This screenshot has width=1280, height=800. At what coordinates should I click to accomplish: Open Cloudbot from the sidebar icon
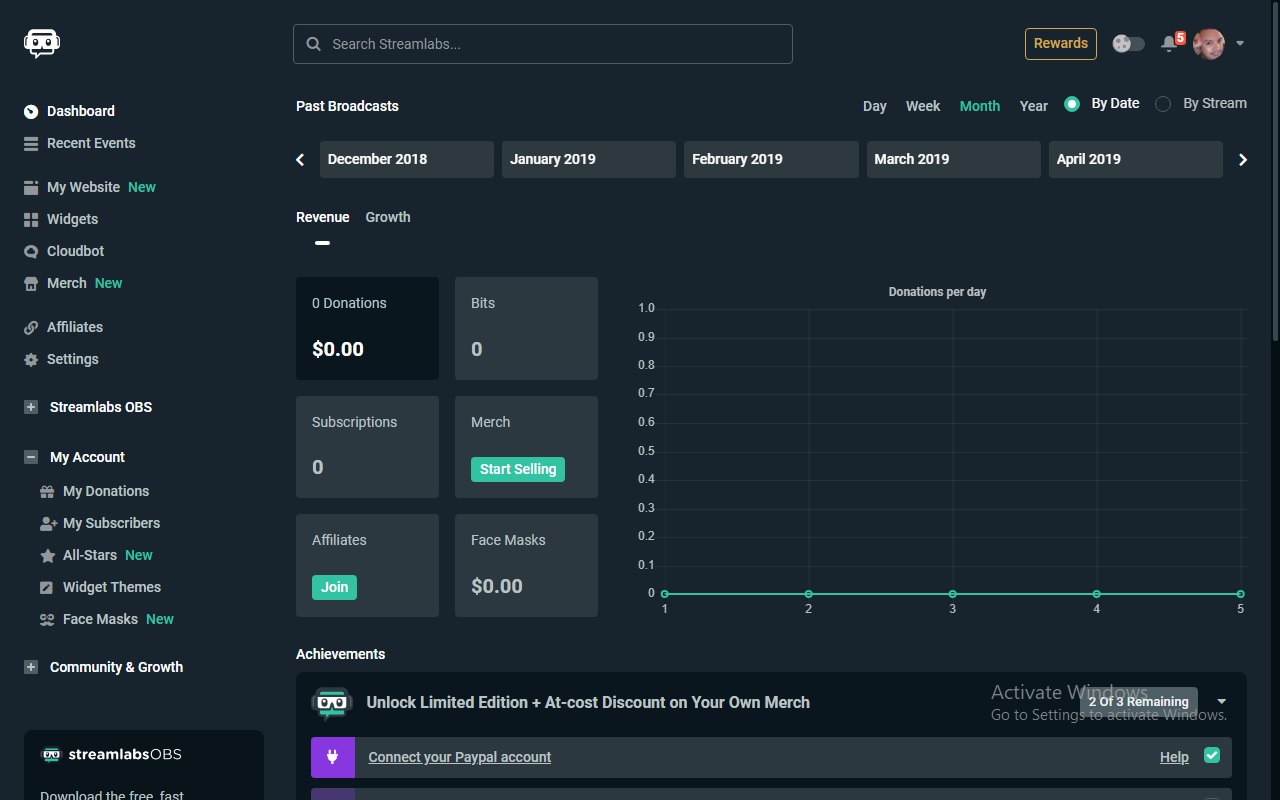click(x=31, y=251)
